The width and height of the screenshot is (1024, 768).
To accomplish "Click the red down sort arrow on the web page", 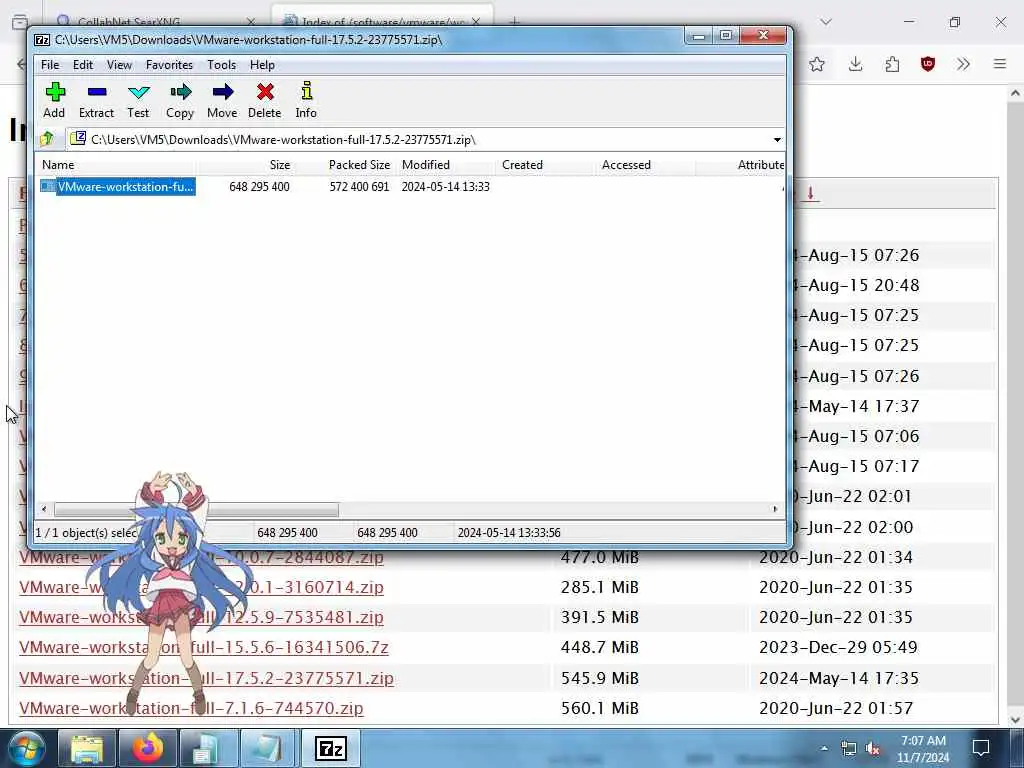I will pyautogui.click(x=810, y=193).
